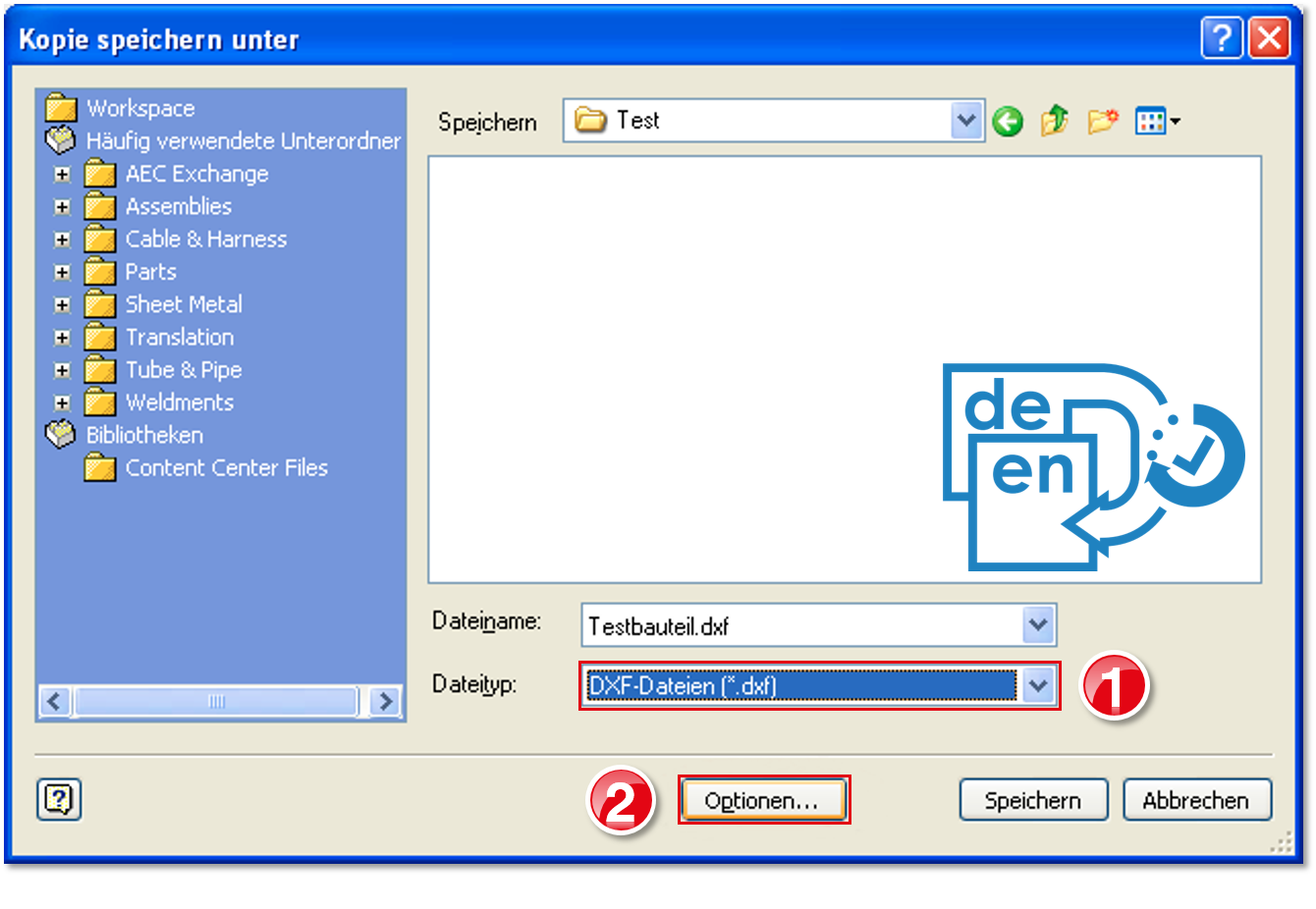
Task: Open the Content Center Files folder
Action: pyautogui.click(x=226, y=468)
